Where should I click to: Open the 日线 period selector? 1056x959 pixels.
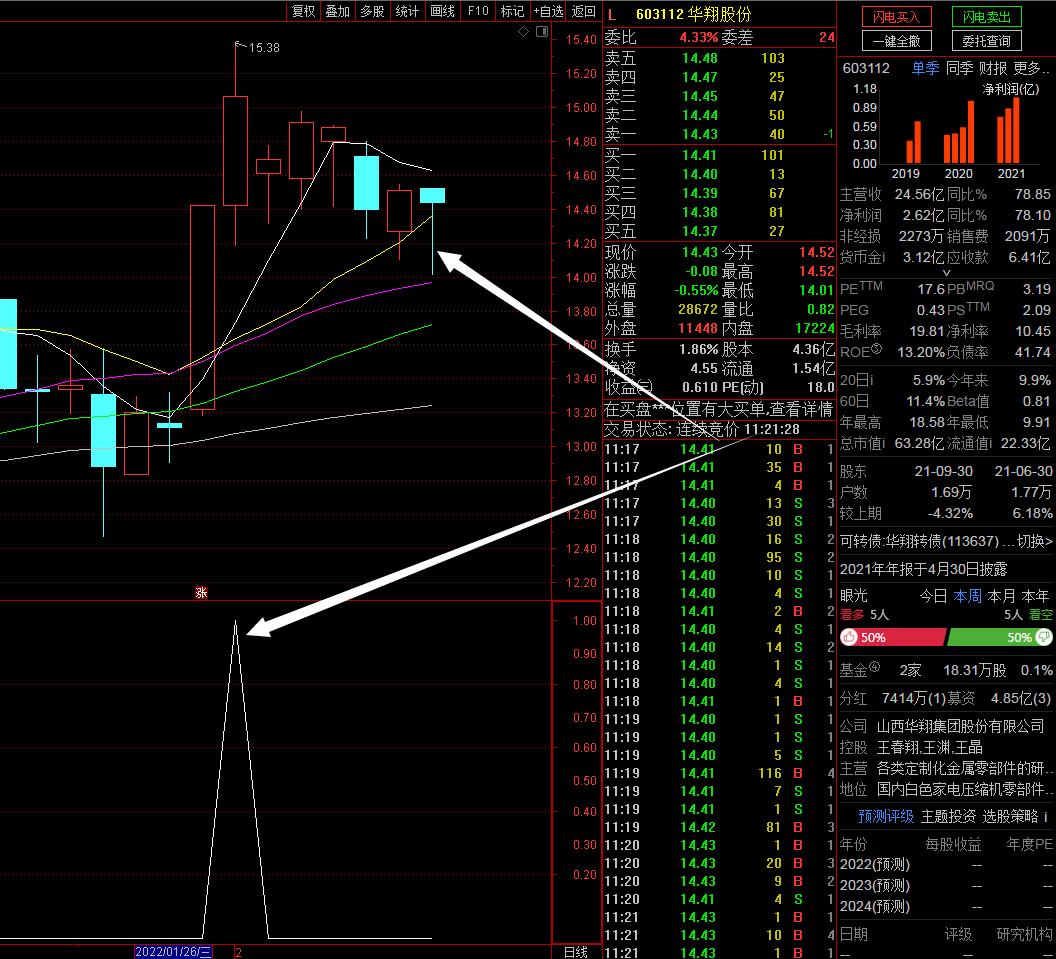coord(576,952)
